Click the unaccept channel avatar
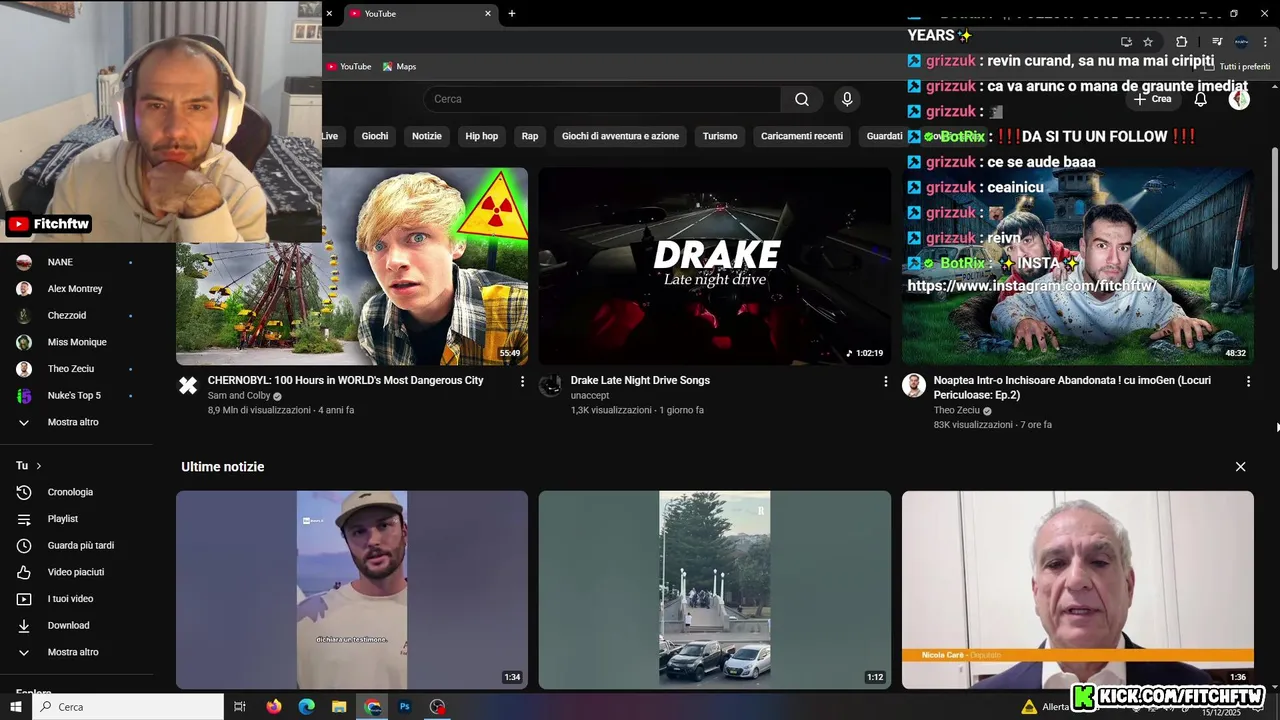This screenshot has width=1280, height=720. tap(551, 386)
